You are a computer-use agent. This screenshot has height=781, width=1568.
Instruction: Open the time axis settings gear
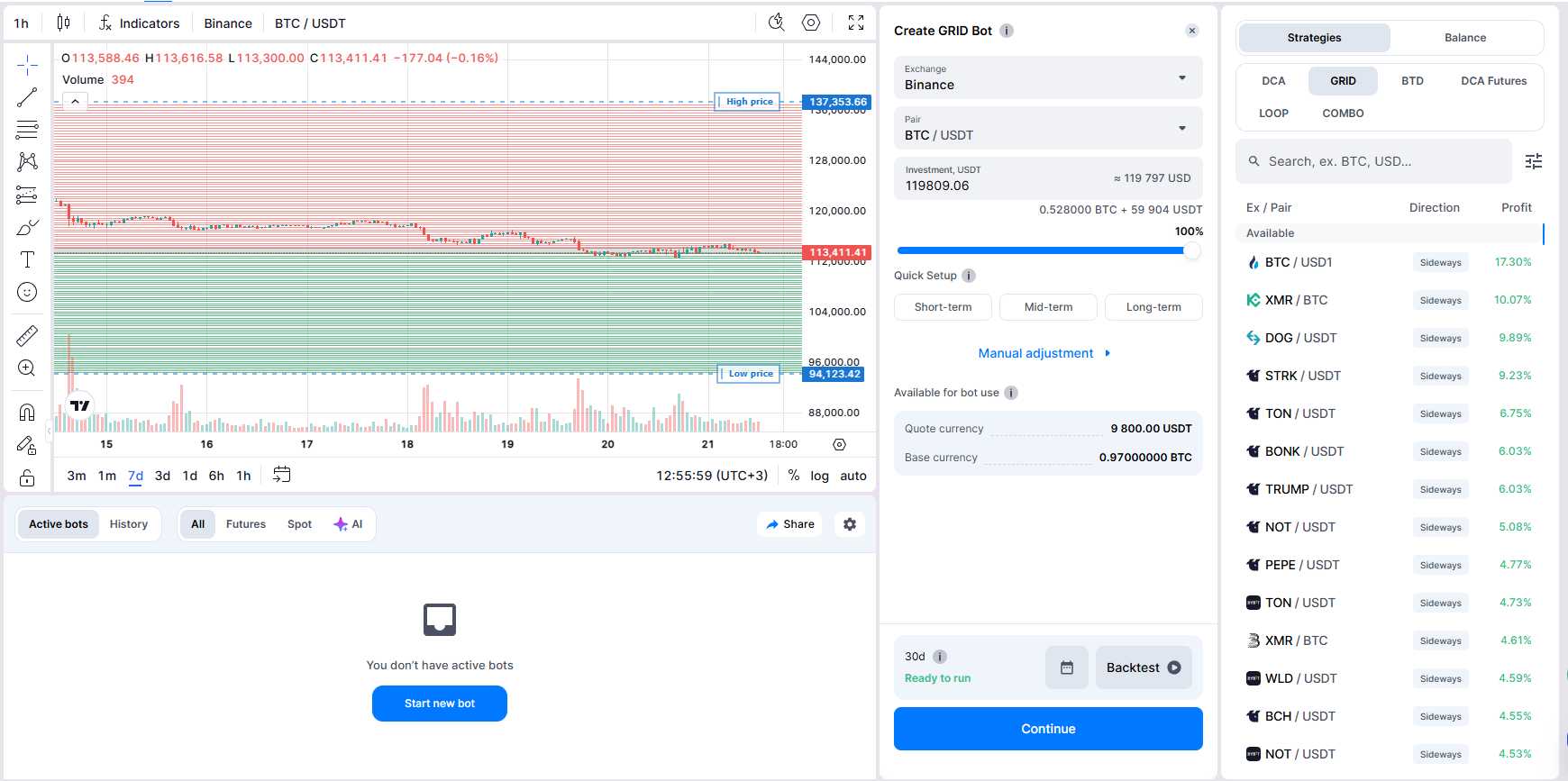coord(839,444)
